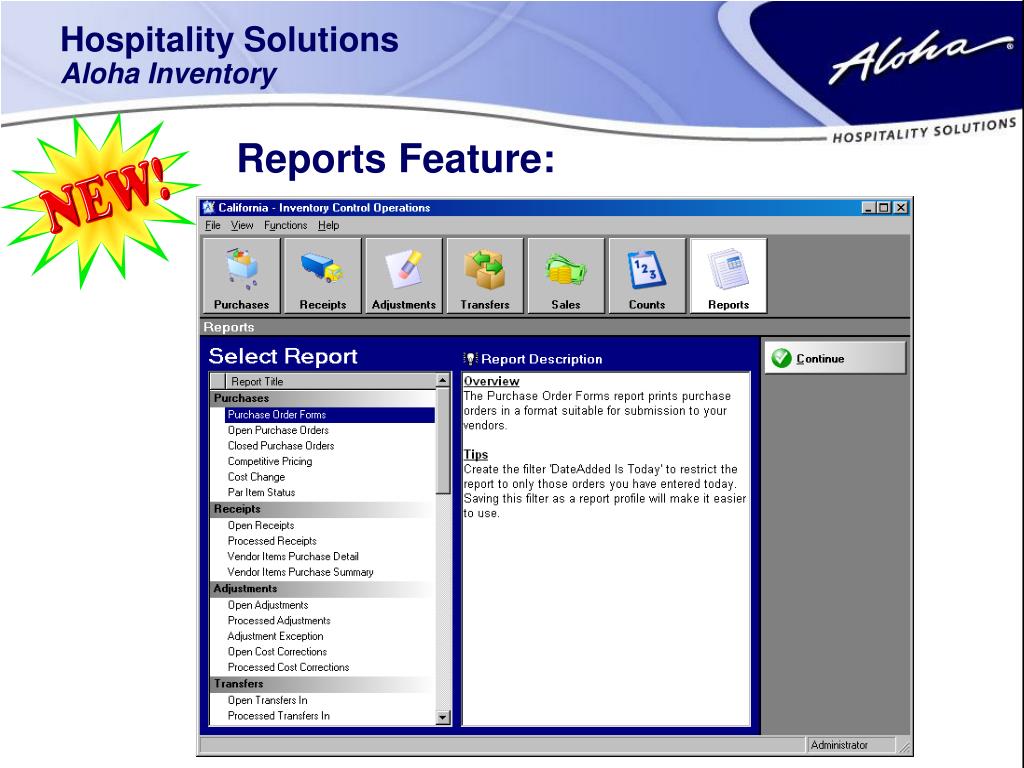Select the Par Item Status report
Image resolution: width=1024 pixels, height=768 pixels.
(x=261, y=493)
